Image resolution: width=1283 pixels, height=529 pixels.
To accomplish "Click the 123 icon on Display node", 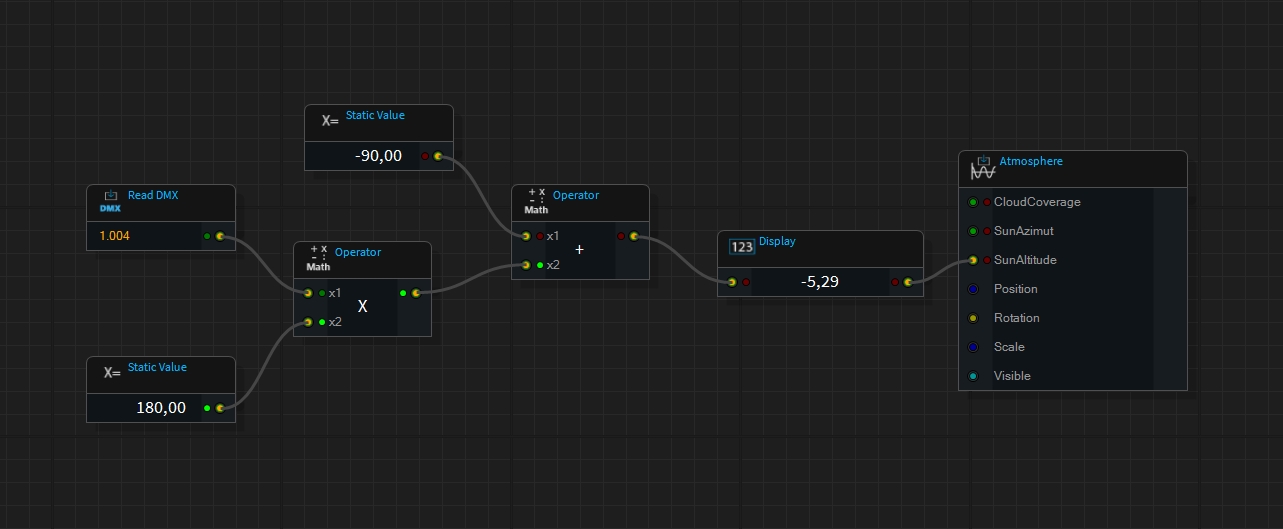I will point(742,247).
